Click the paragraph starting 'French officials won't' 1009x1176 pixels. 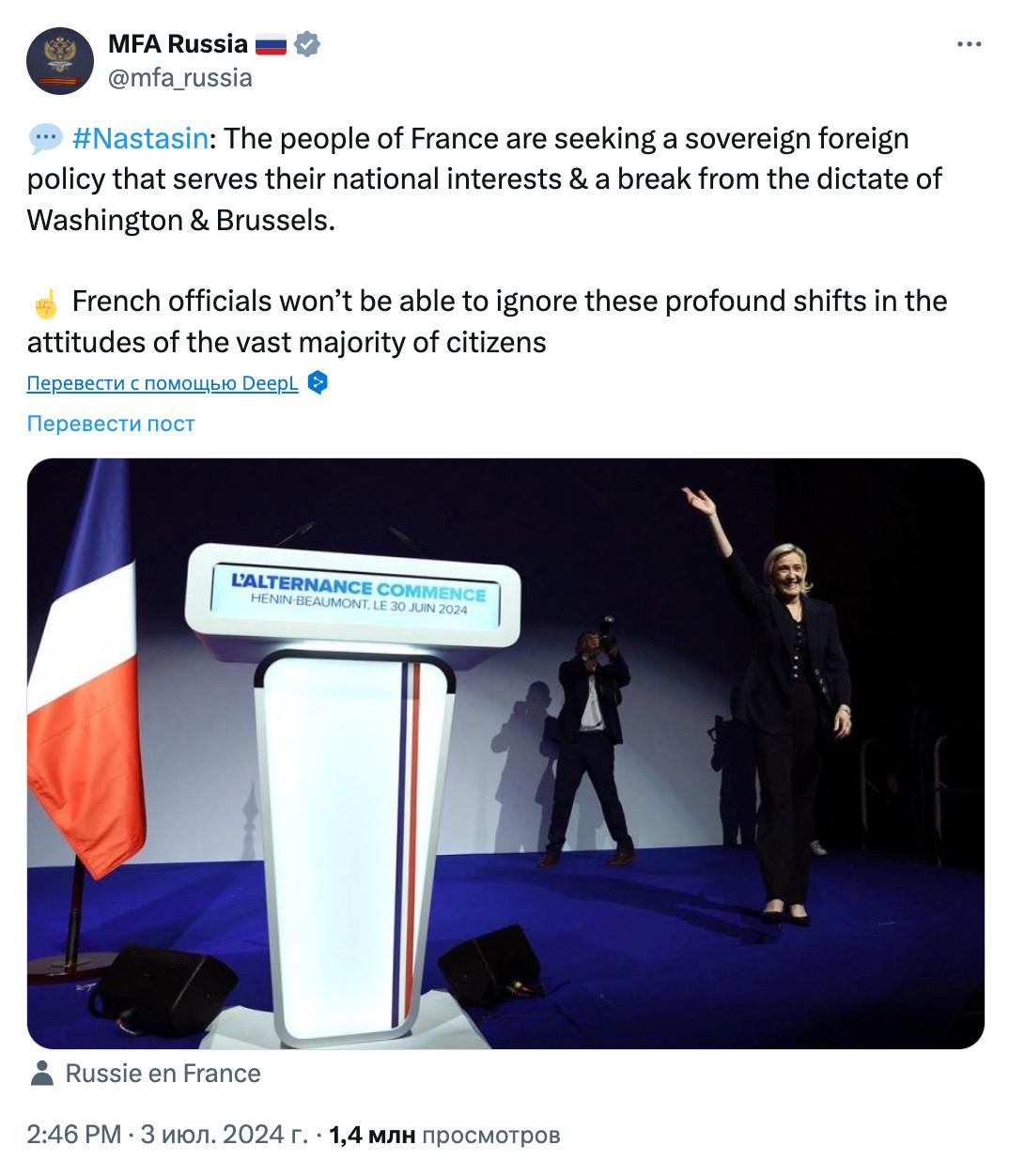[489, 321]
